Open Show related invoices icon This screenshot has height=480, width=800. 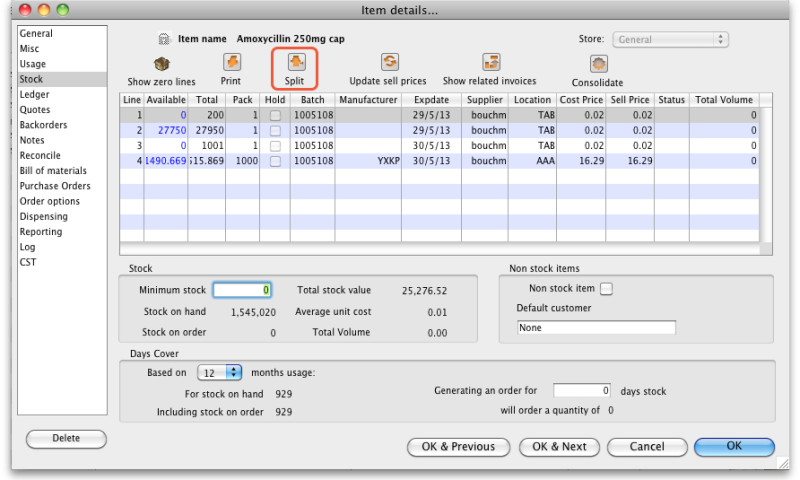click(490, 63)
